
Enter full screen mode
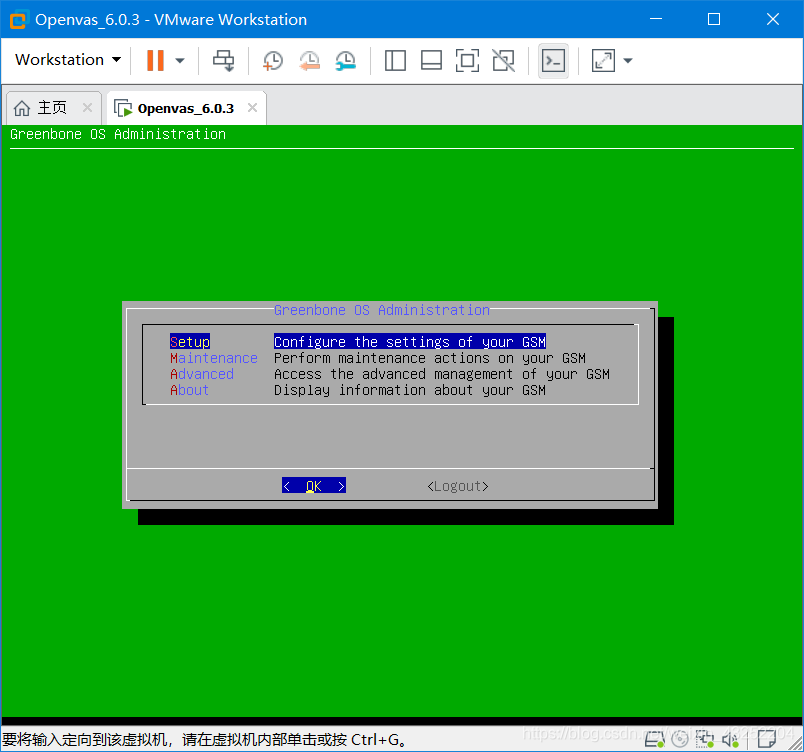(467, 60)
